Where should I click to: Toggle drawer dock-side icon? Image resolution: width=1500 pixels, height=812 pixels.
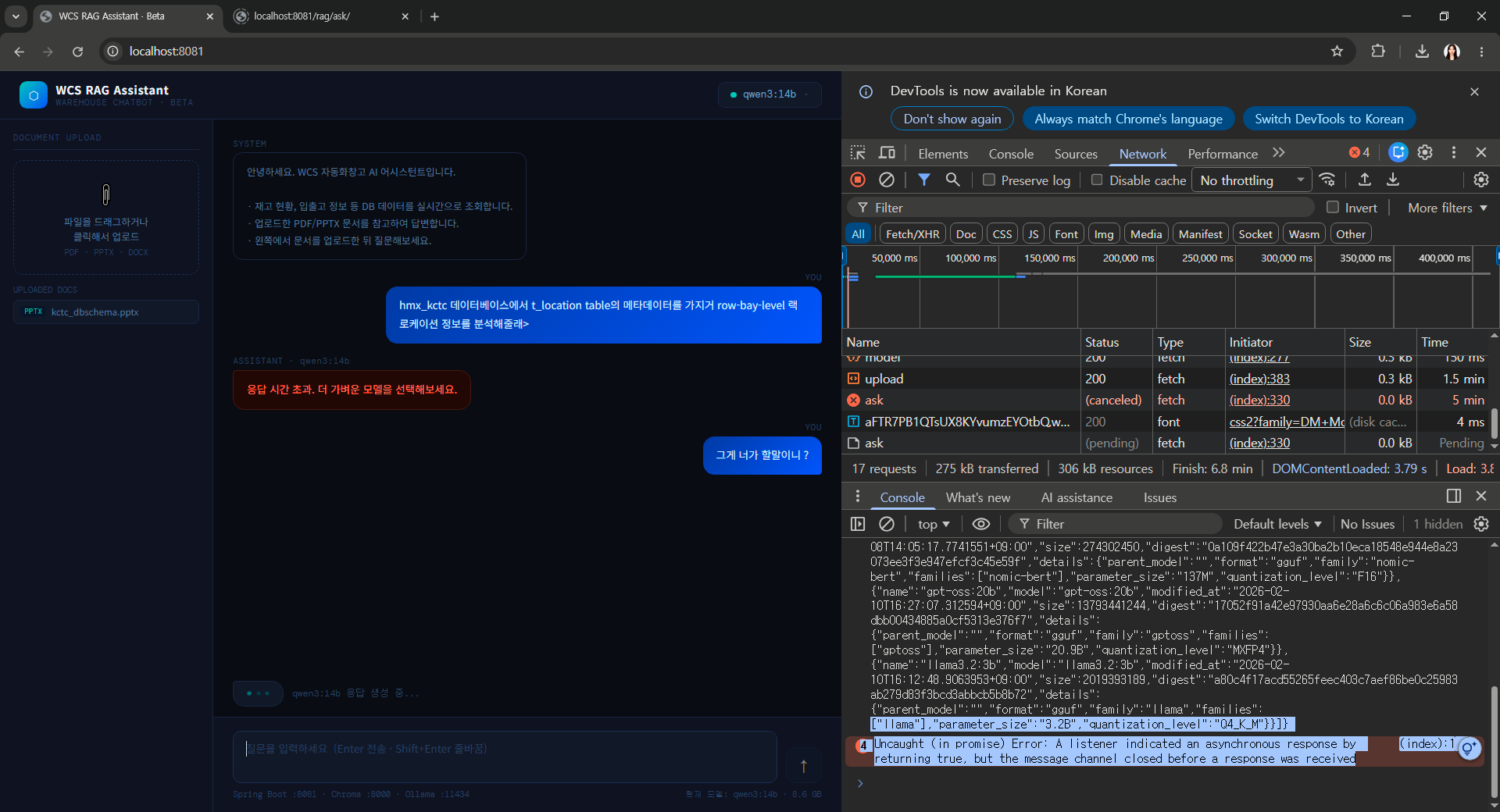pyautogui.click(x=1453, y=497)
